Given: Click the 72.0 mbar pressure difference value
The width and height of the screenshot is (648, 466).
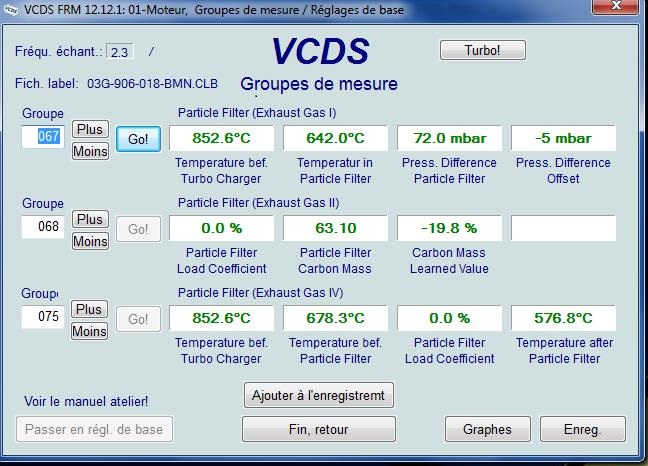Looking at the screenshot, I should tap(450, 138).
